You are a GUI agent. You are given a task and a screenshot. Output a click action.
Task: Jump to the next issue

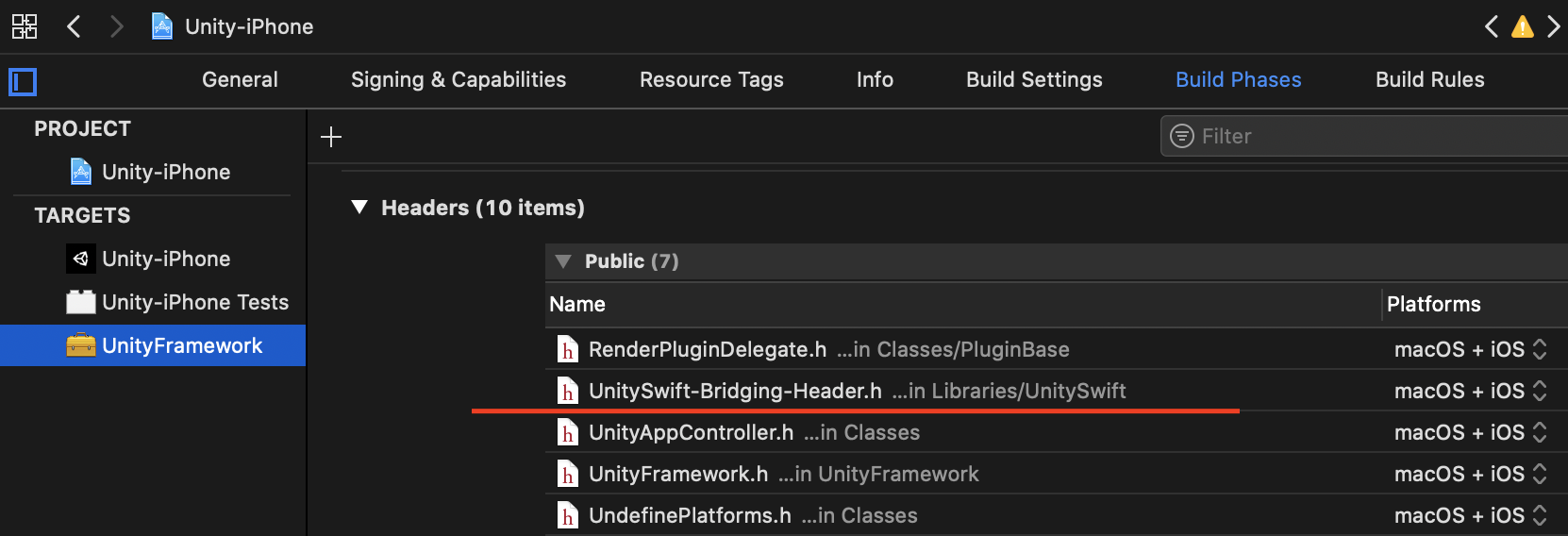[1553, 26]
